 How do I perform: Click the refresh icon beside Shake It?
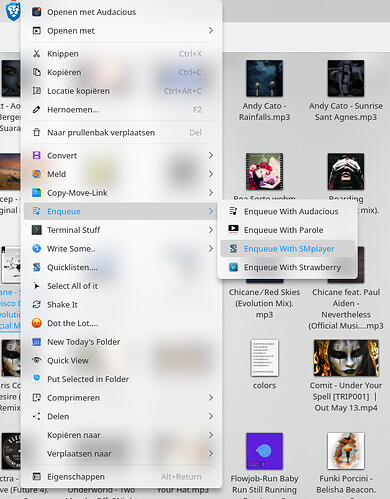coord(37,305)
